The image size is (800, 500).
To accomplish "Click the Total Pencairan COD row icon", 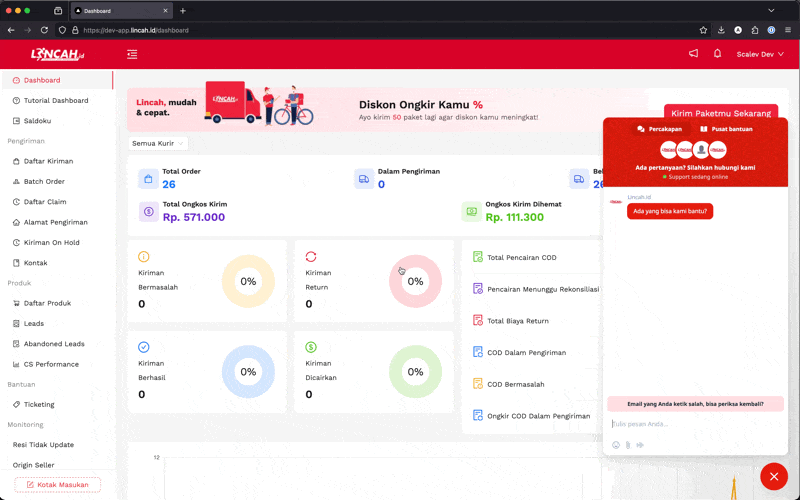I will pos(478,257).
